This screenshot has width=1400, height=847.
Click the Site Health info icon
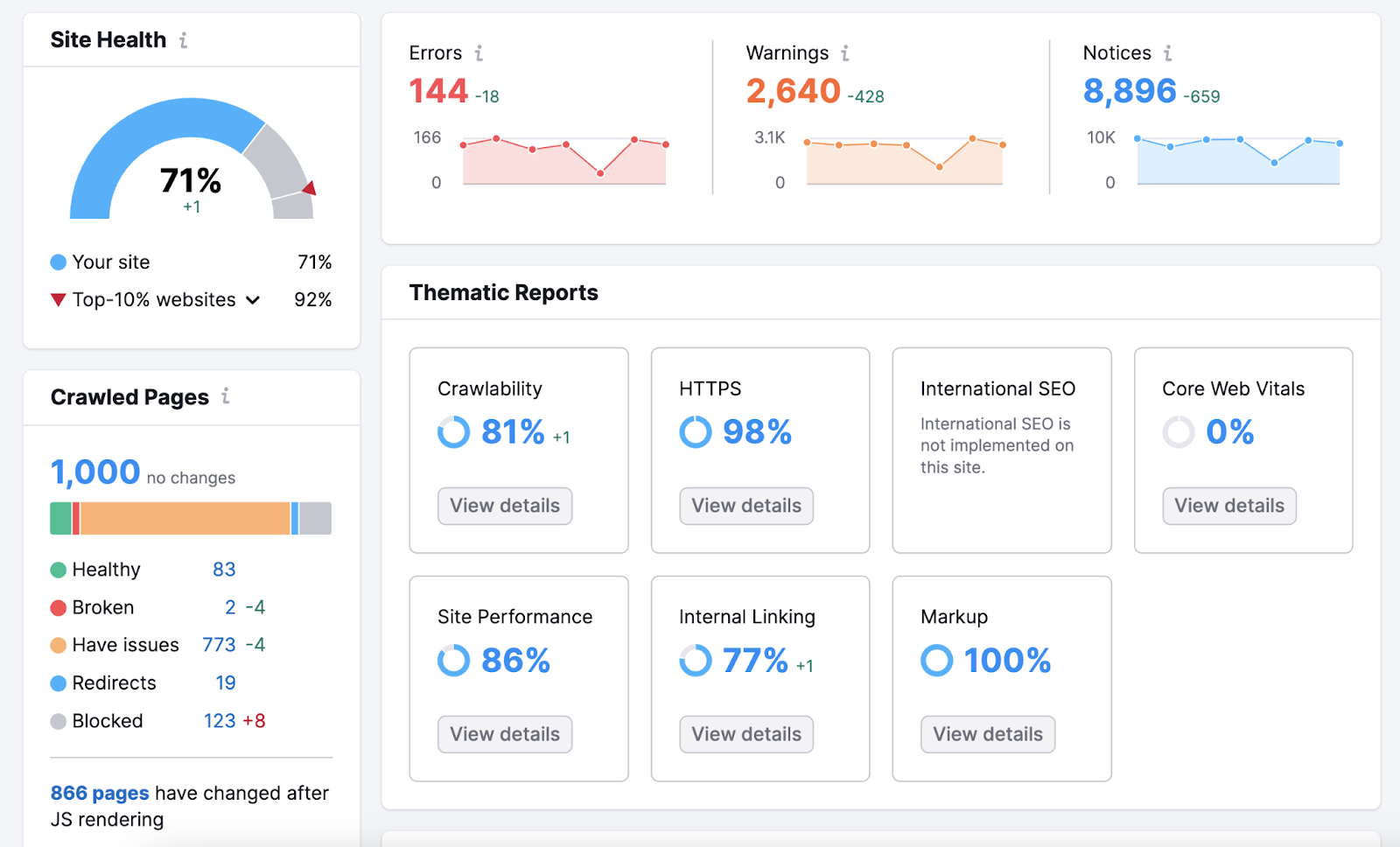(x=183, y=39)
